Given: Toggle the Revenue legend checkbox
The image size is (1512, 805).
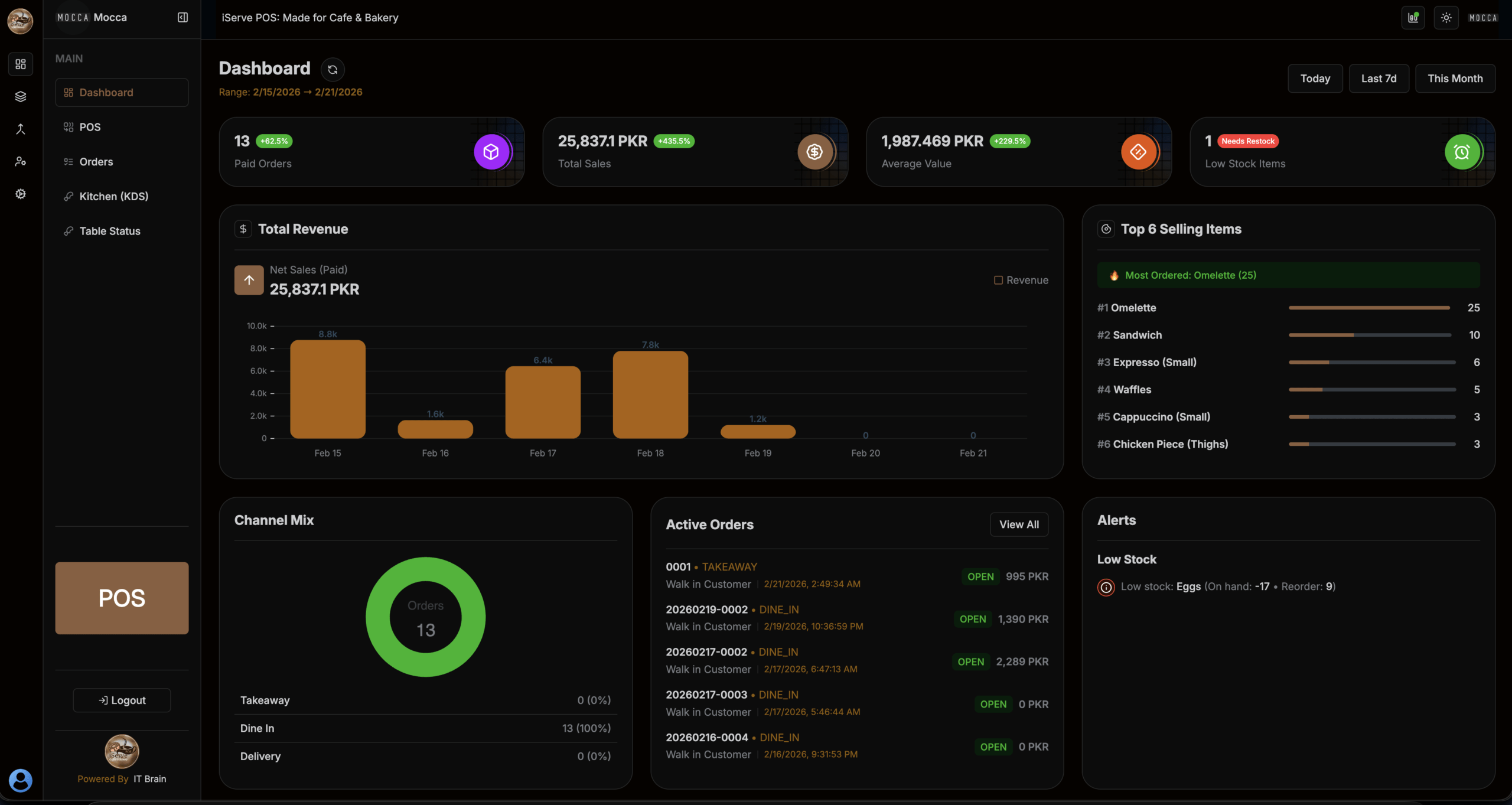Looking at the screenshot, I should tap(998, 280).
